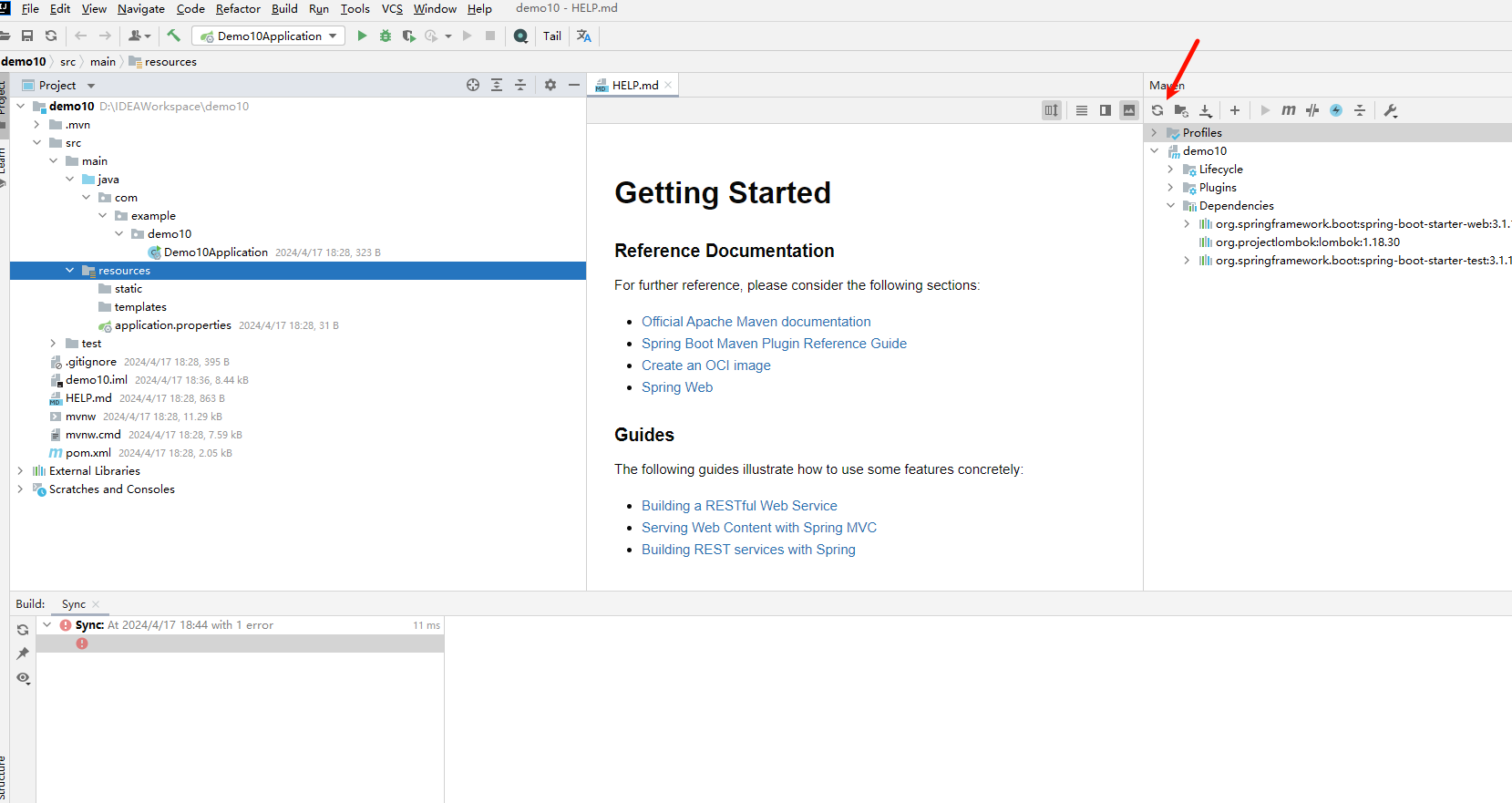The width and height of the screenshot is (1512, 803).
Task: Select application.properties file
Action: [x=173, y=325]
